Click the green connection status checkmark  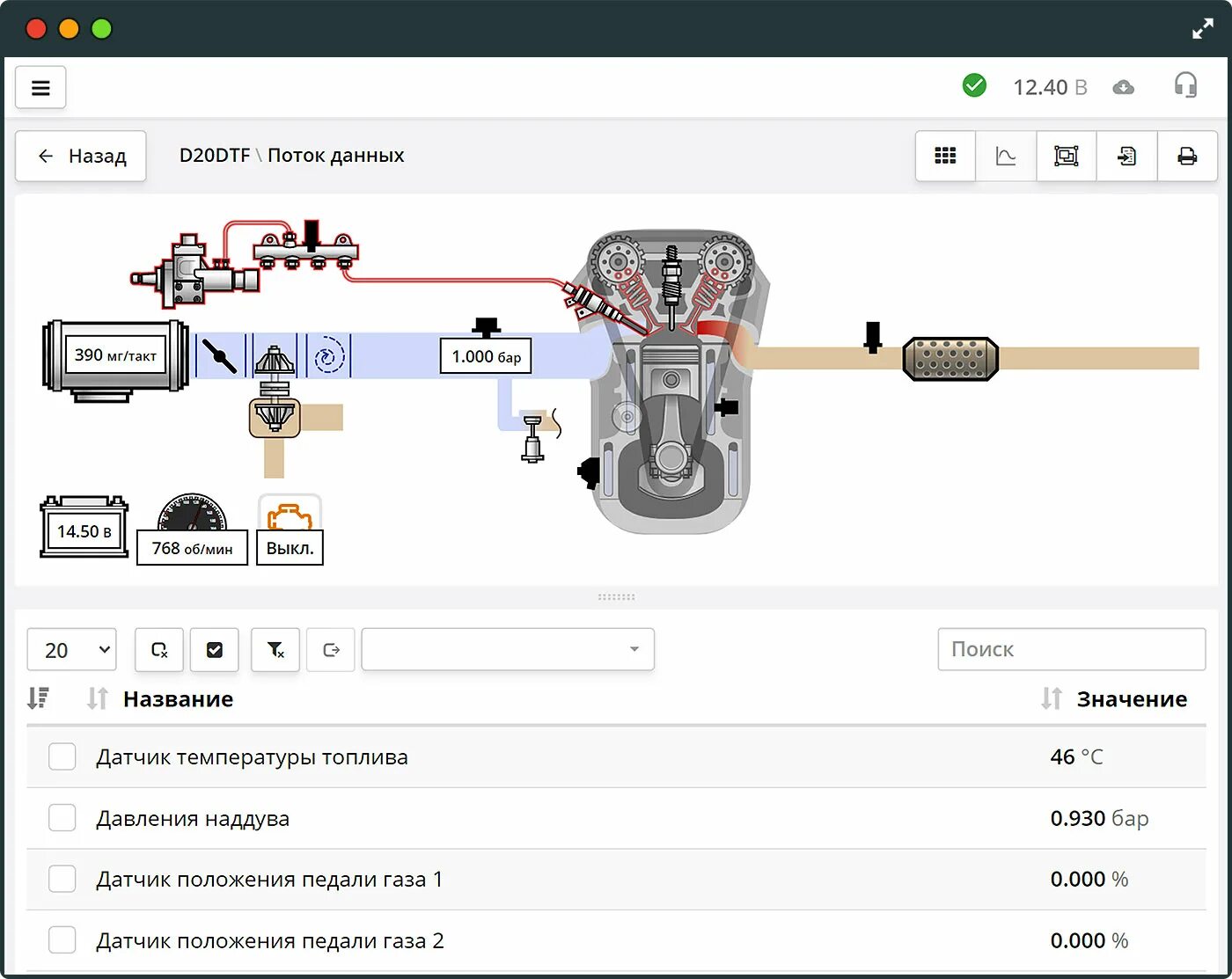[974, 86]
